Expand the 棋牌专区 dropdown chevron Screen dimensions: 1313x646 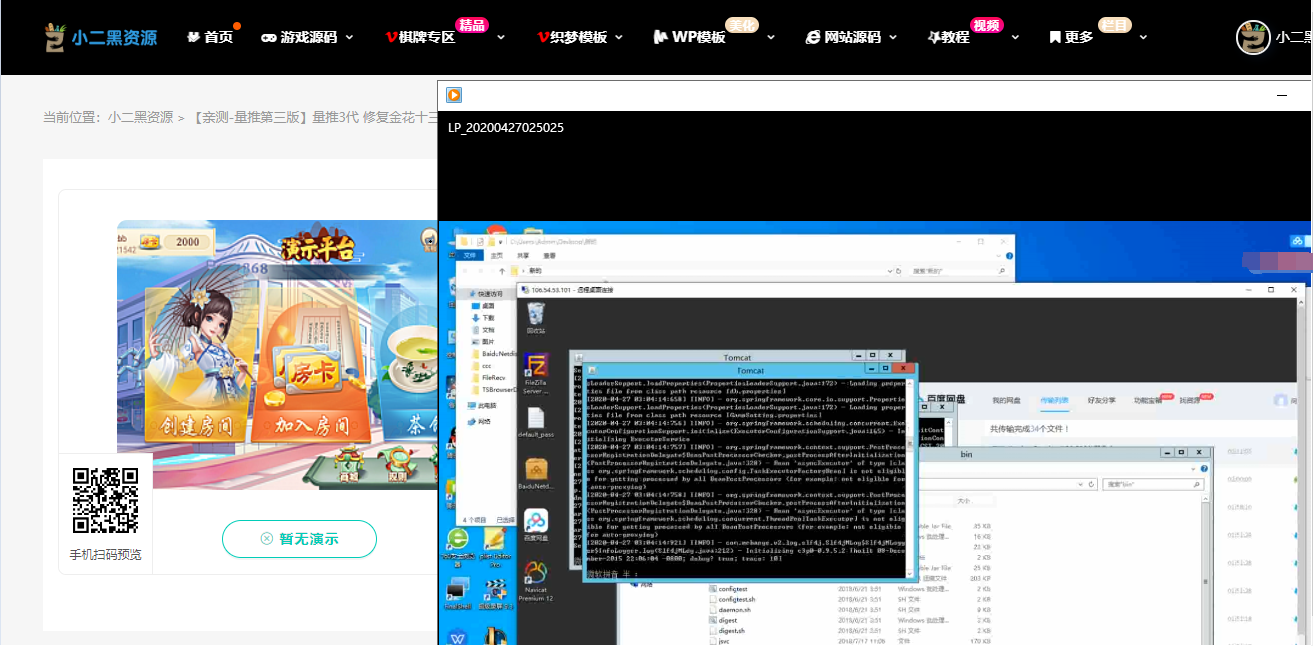coord(501,37)
